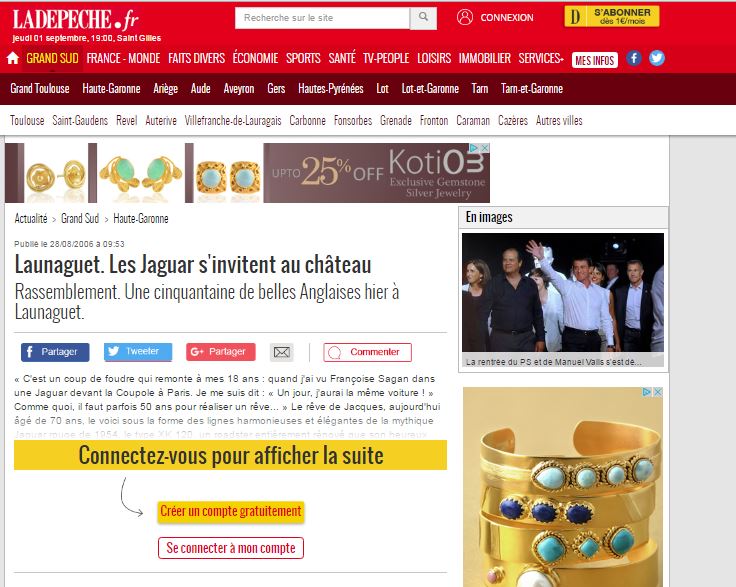The image size is (736, 587).
Task: Open the Services+ menu
Action: coord(541,58)
